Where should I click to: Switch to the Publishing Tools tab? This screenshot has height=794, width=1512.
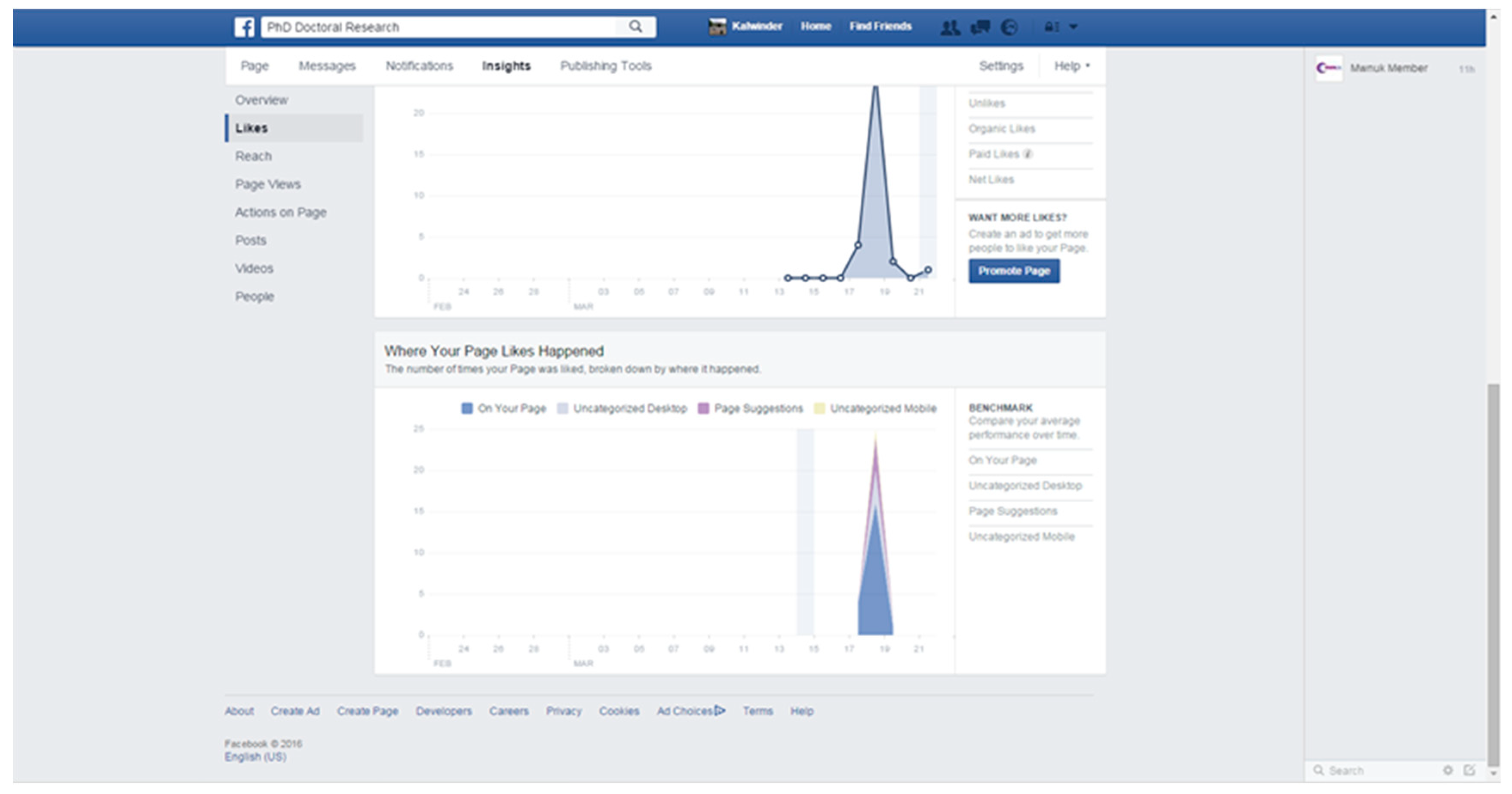pos(605,66)
